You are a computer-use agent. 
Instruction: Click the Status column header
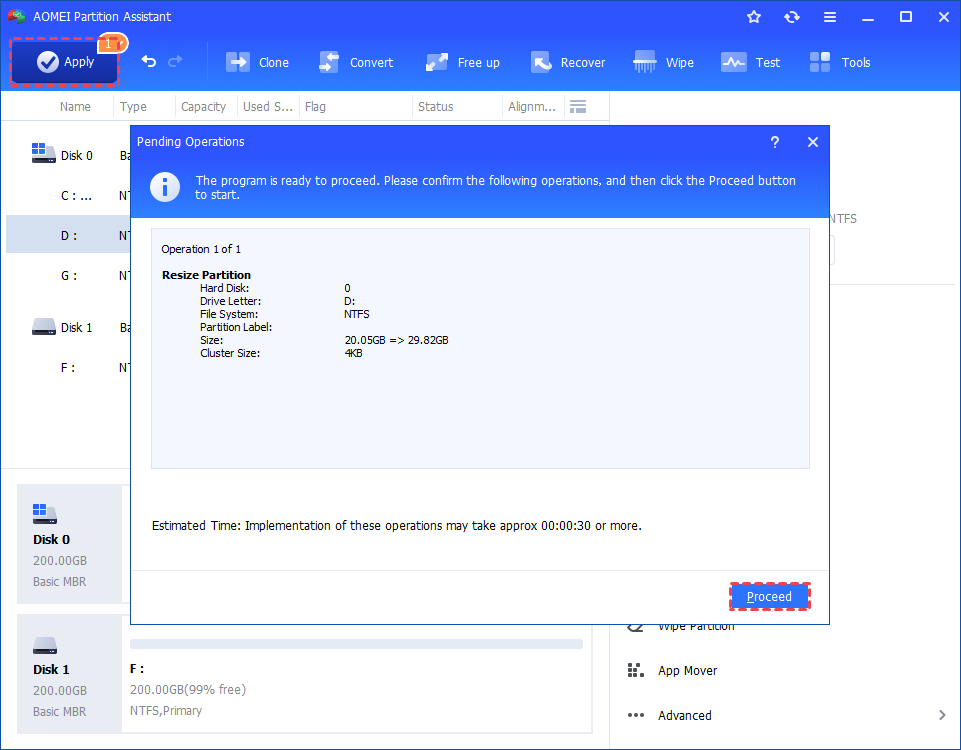(x=436, y=107)
